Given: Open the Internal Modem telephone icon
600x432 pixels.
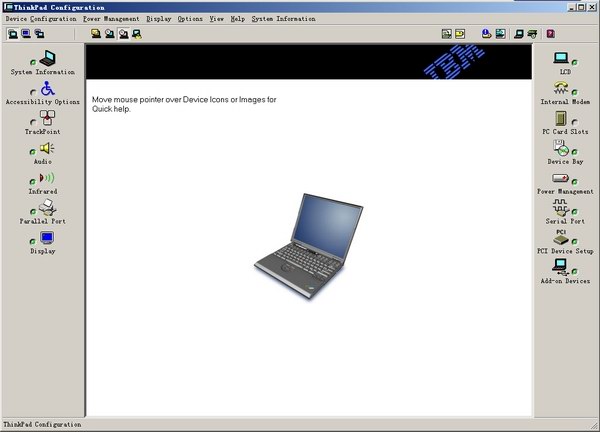Looking at the screenshot, I should 560,88.
